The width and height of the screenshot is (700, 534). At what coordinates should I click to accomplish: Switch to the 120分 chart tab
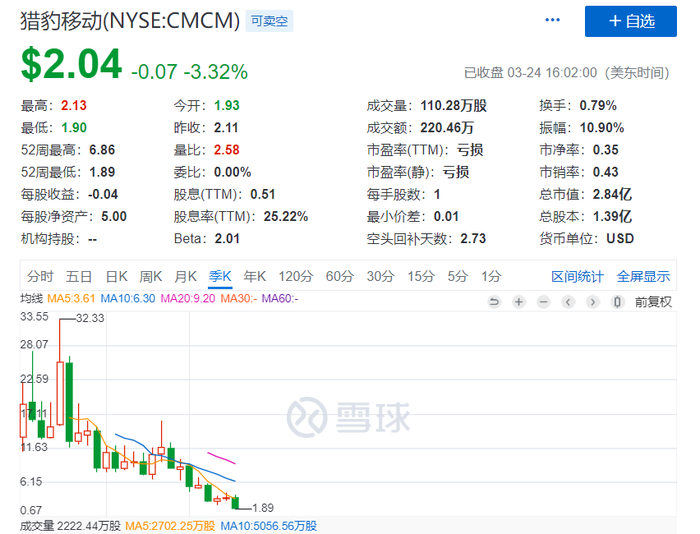coord(296,276)
